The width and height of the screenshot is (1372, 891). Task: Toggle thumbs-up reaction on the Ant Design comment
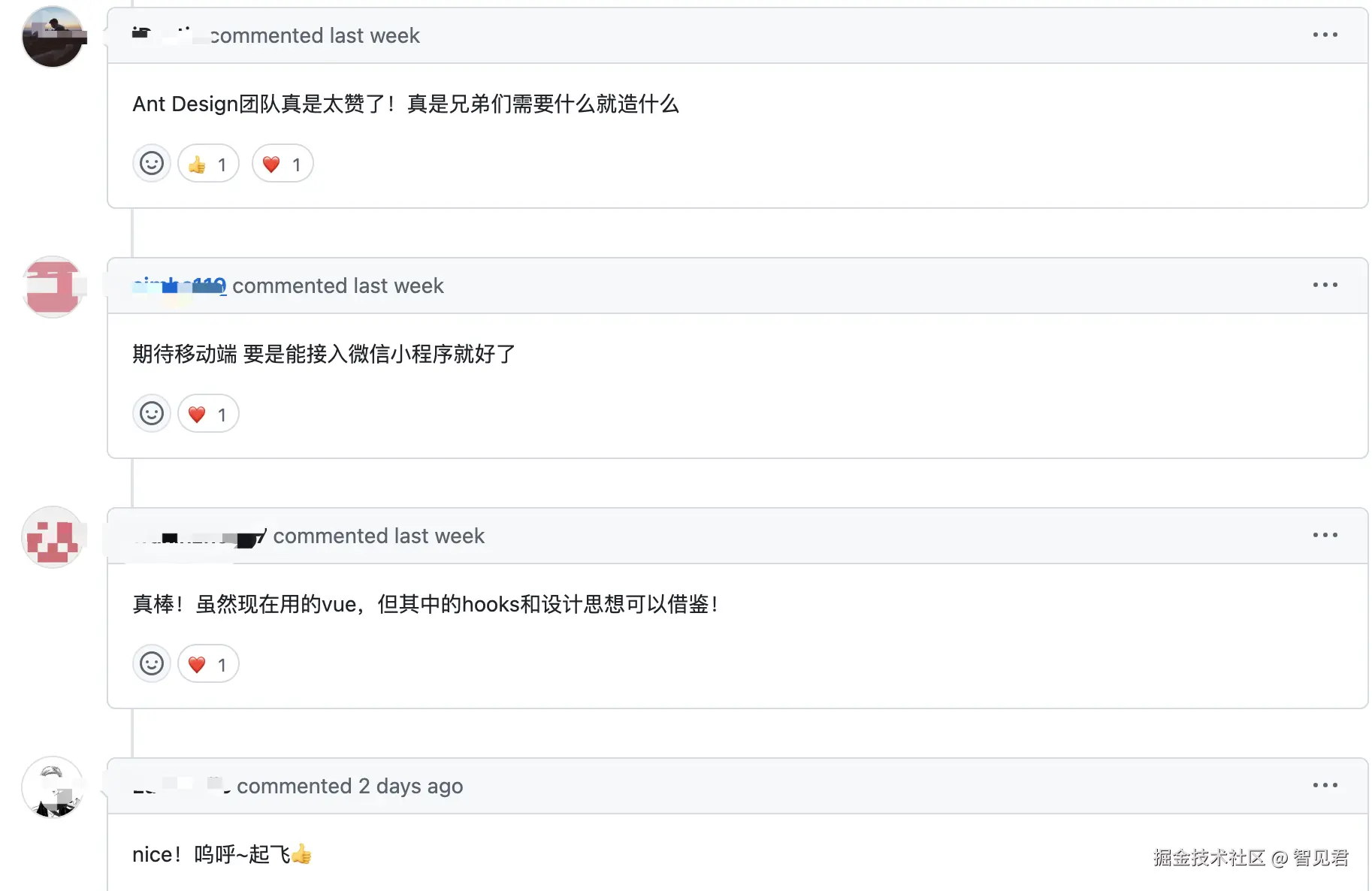[208, 164]
